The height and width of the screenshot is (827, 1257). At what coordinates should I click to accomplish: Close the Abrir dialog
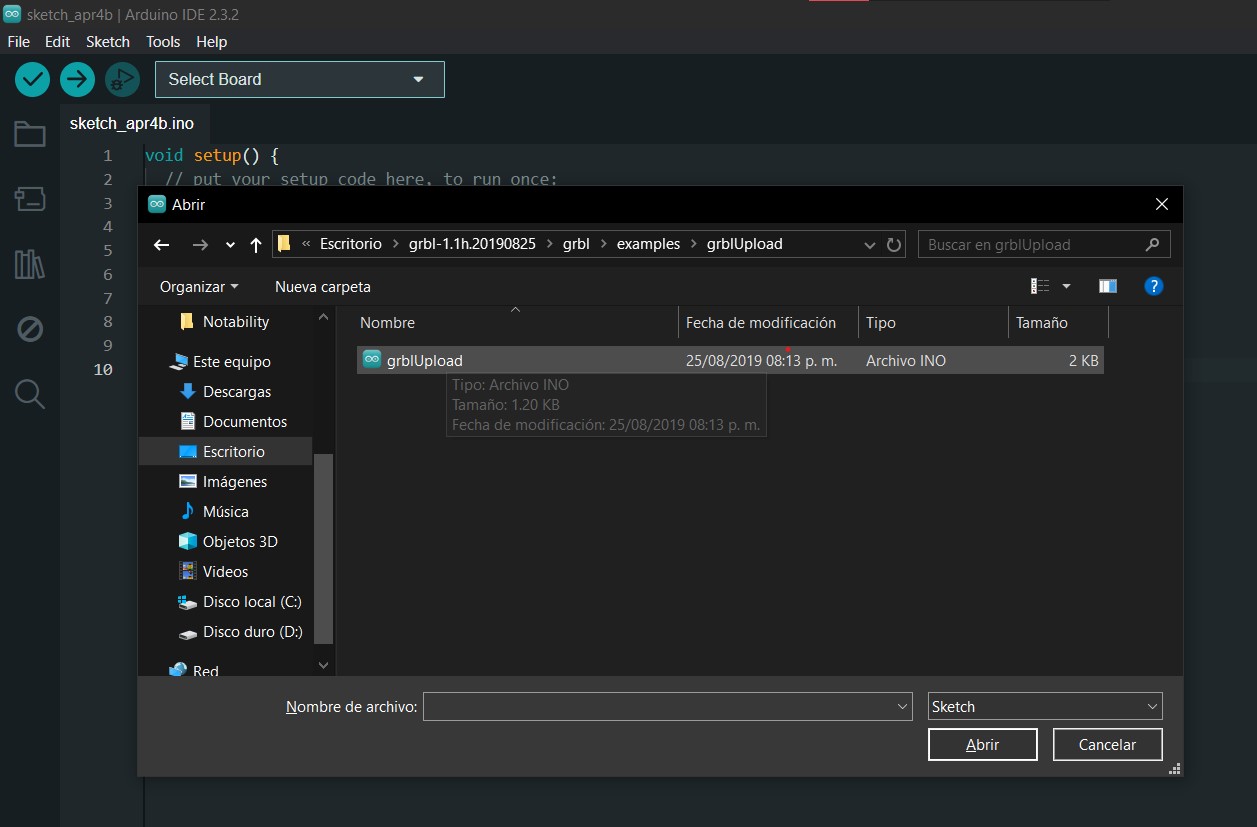pyautogui.click(x=1161, y=204)
